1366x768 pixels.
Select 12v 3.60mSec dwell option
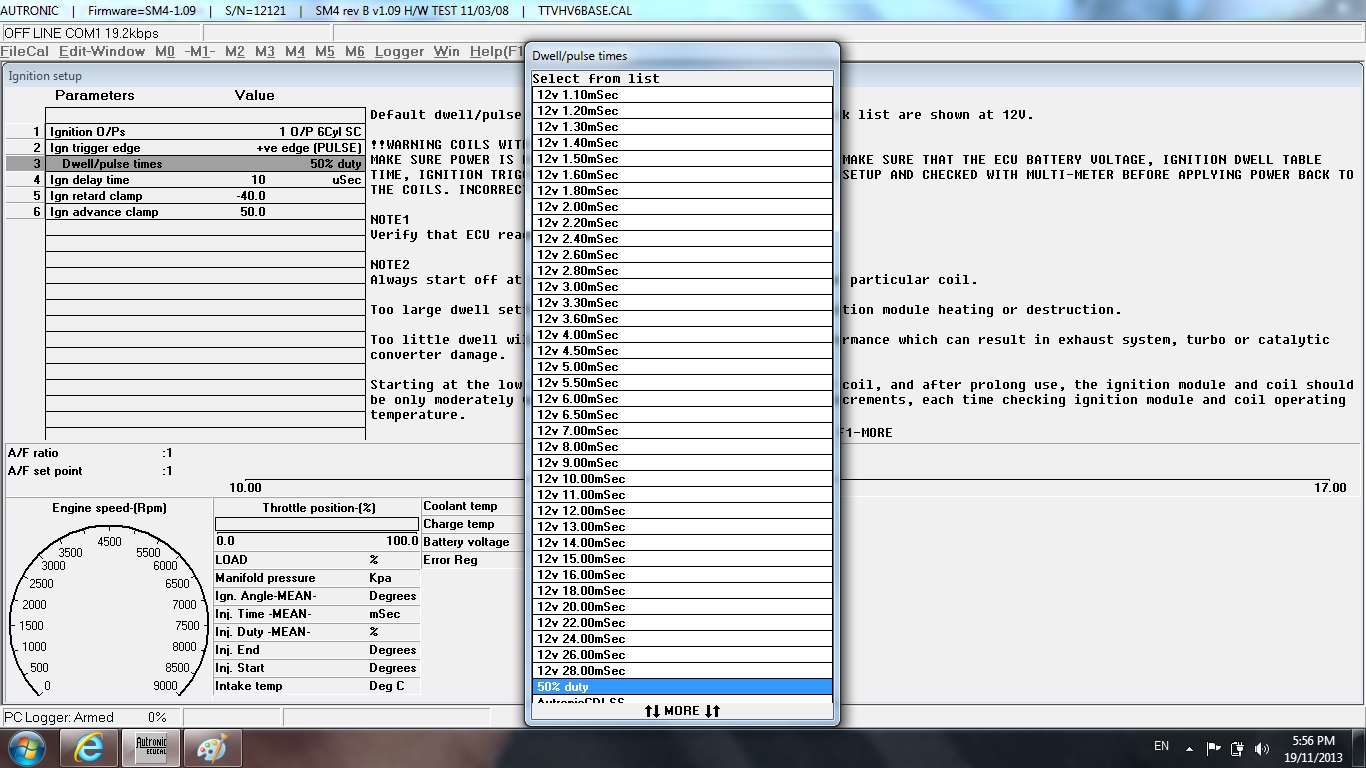pyautogui.click(x=682, y=319)
